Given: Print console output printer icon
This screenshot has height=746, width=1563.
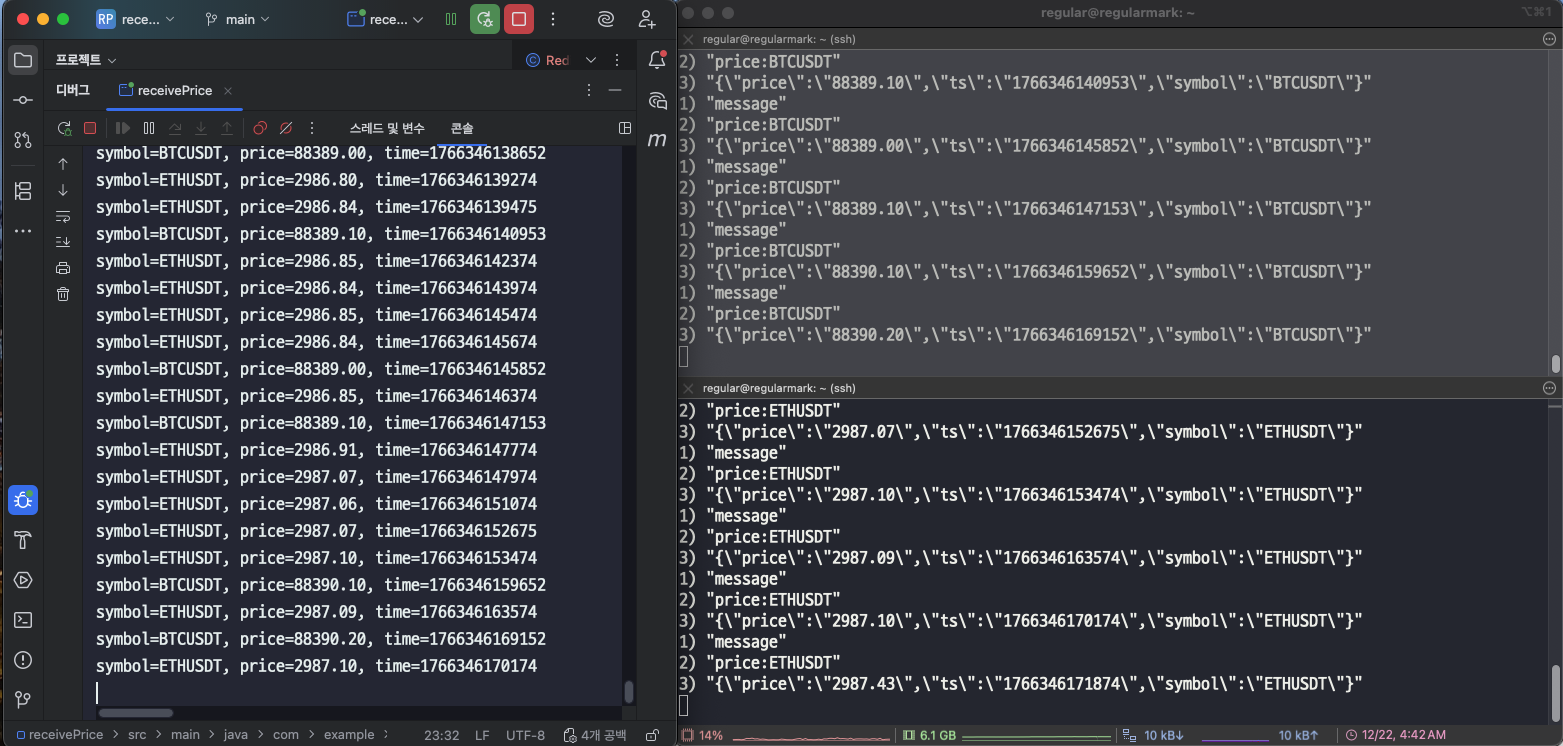Looking at the screenshot, I should pyautogui.click(x=63, y=268).
